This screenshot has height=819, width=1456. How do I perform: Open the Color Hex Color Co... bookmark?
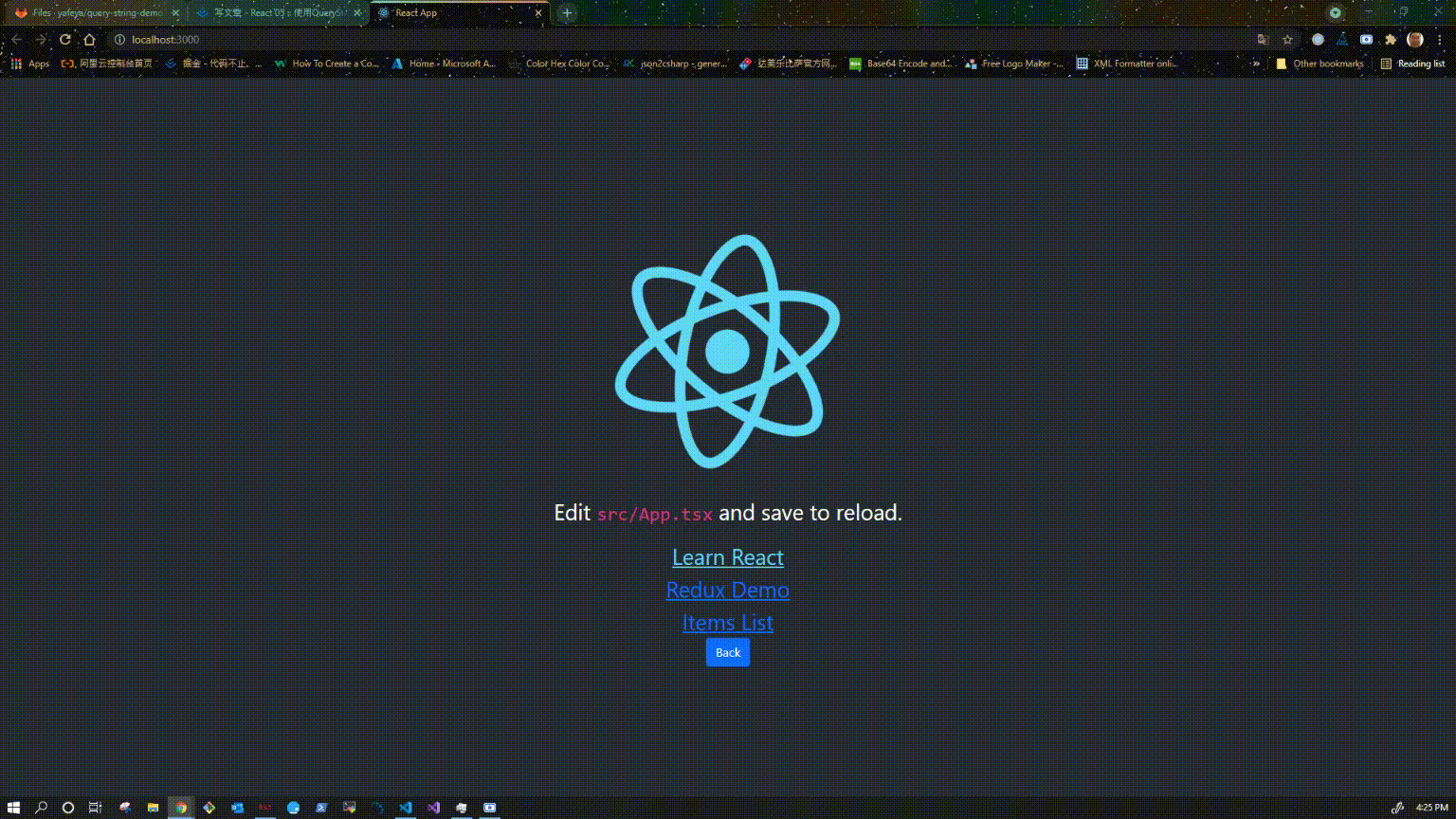(559, 64)
